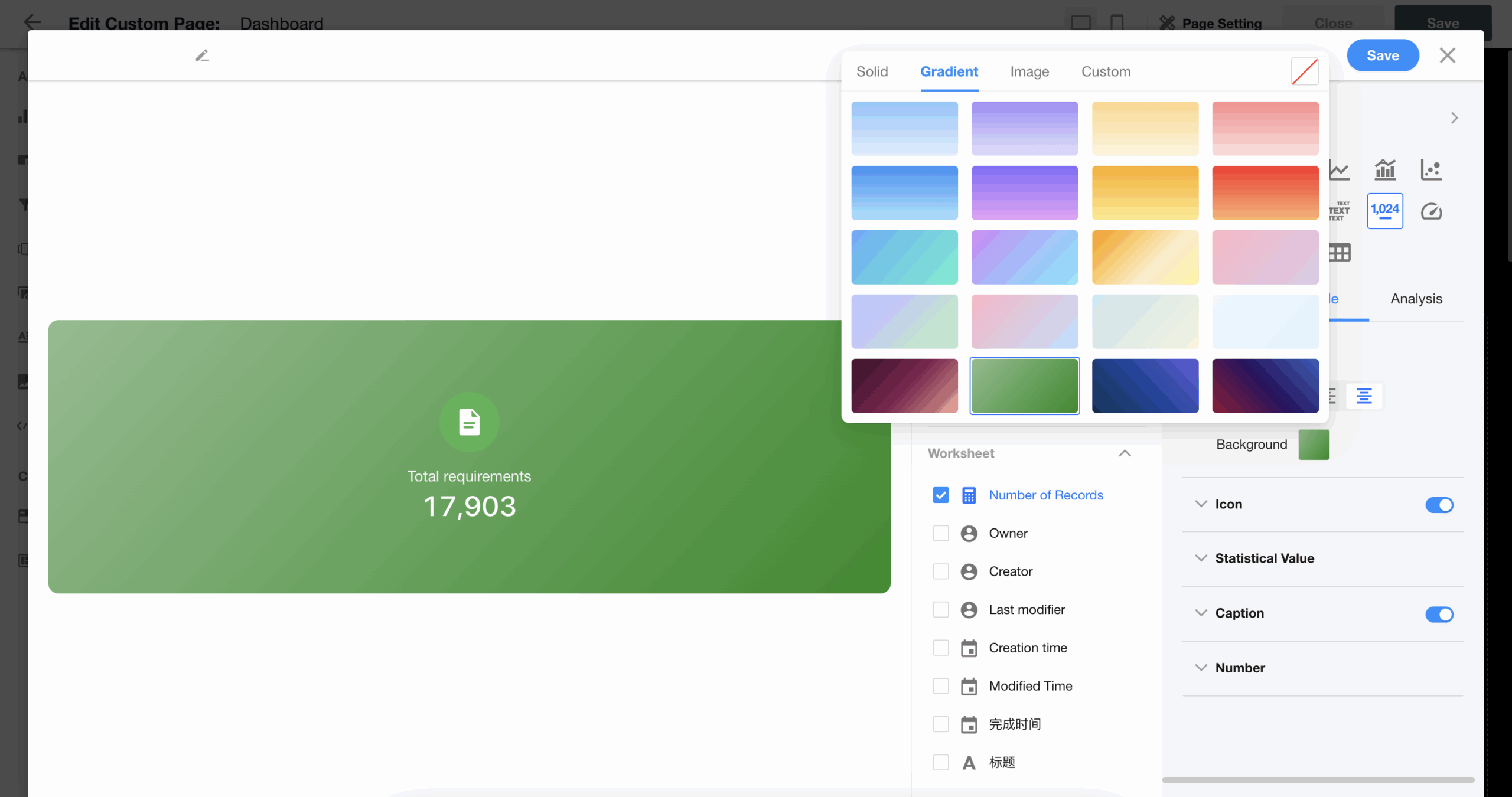Click the dark Save button in header

tap(1443, 23)
